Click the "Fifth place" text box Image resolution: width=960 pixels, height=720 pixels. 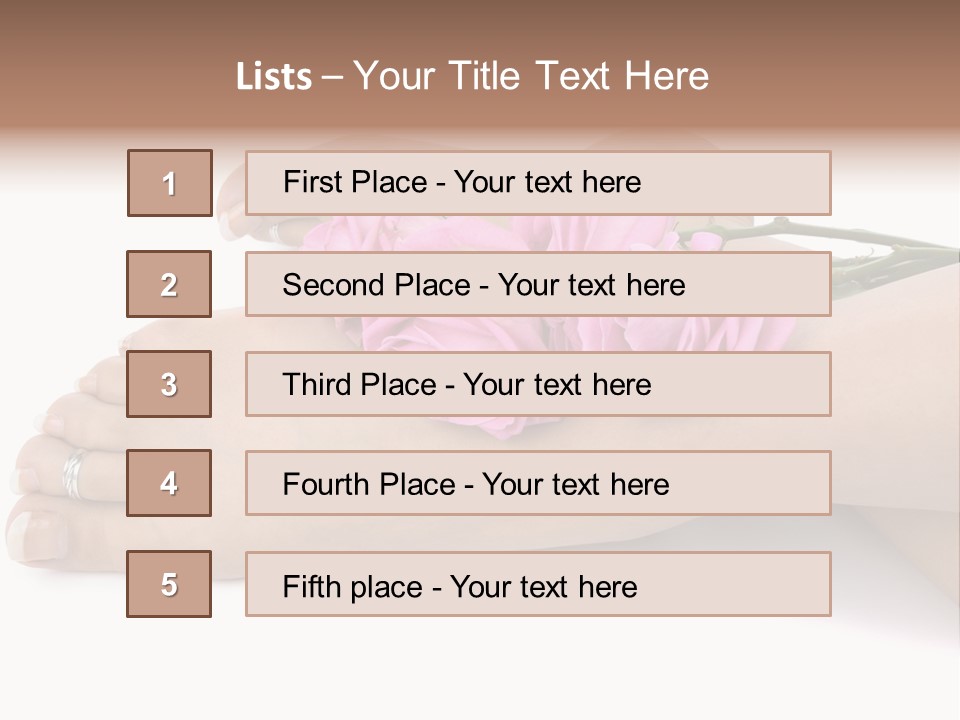538,584
